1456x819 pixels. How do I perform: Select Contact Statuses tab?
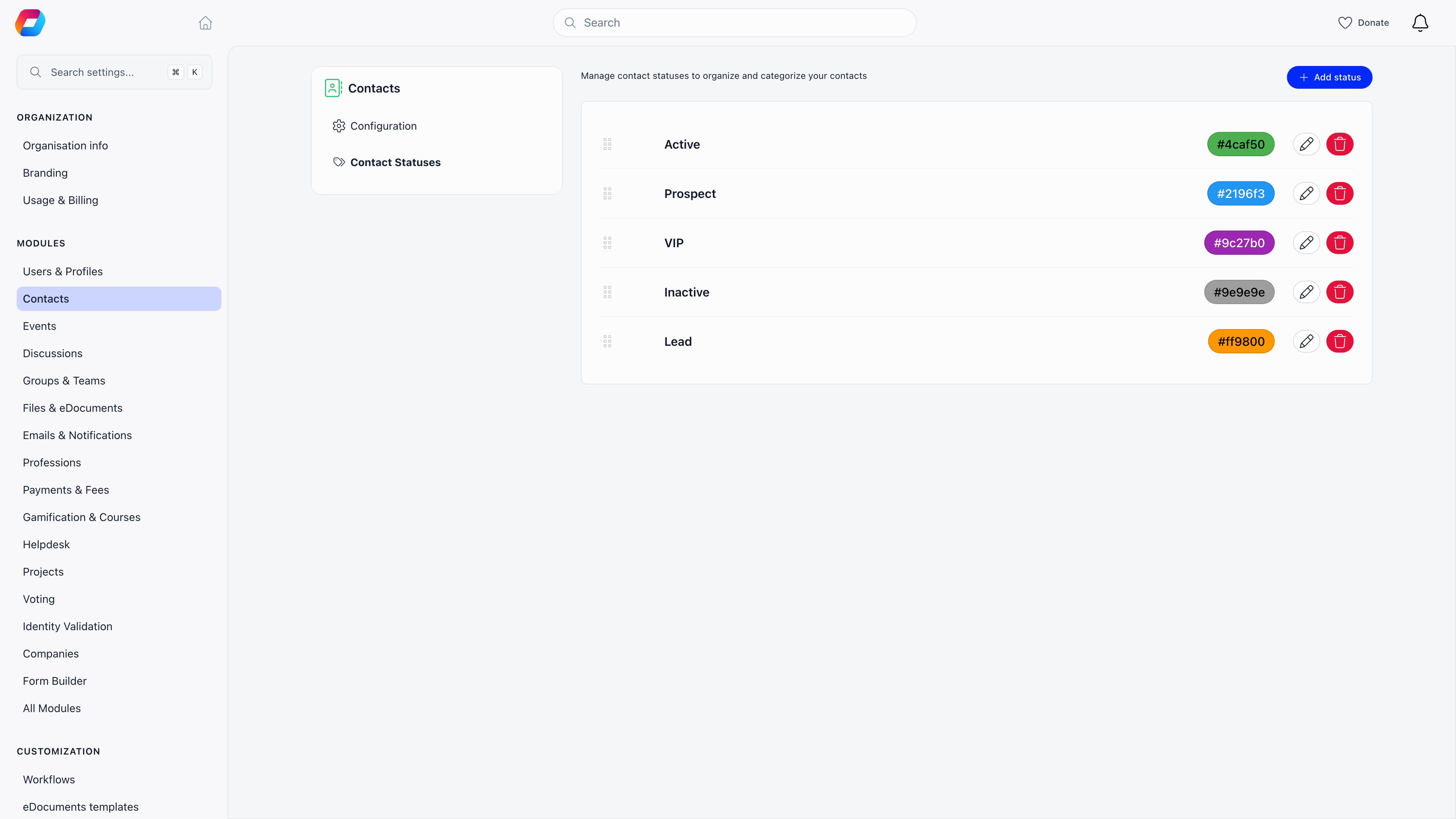click(x=387, y=162)
